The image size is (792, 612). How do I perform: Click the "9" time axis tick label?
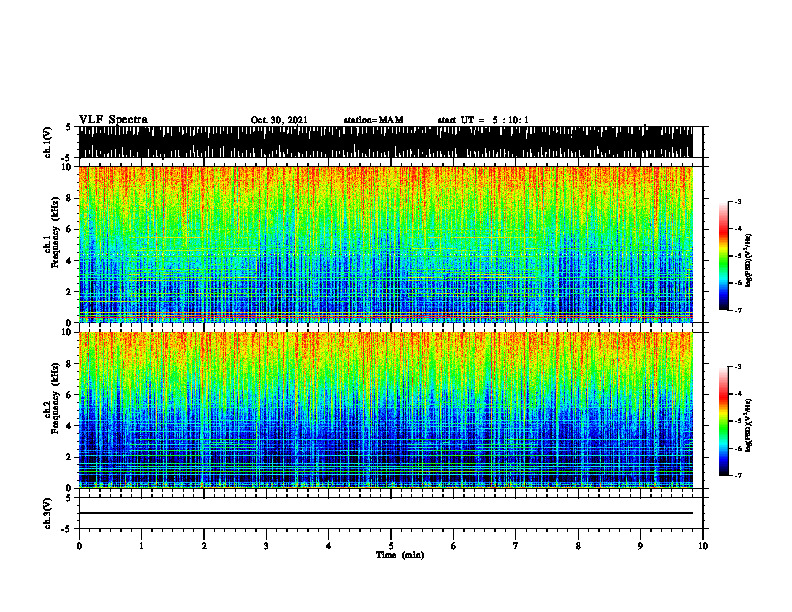(x=640, y=546)
